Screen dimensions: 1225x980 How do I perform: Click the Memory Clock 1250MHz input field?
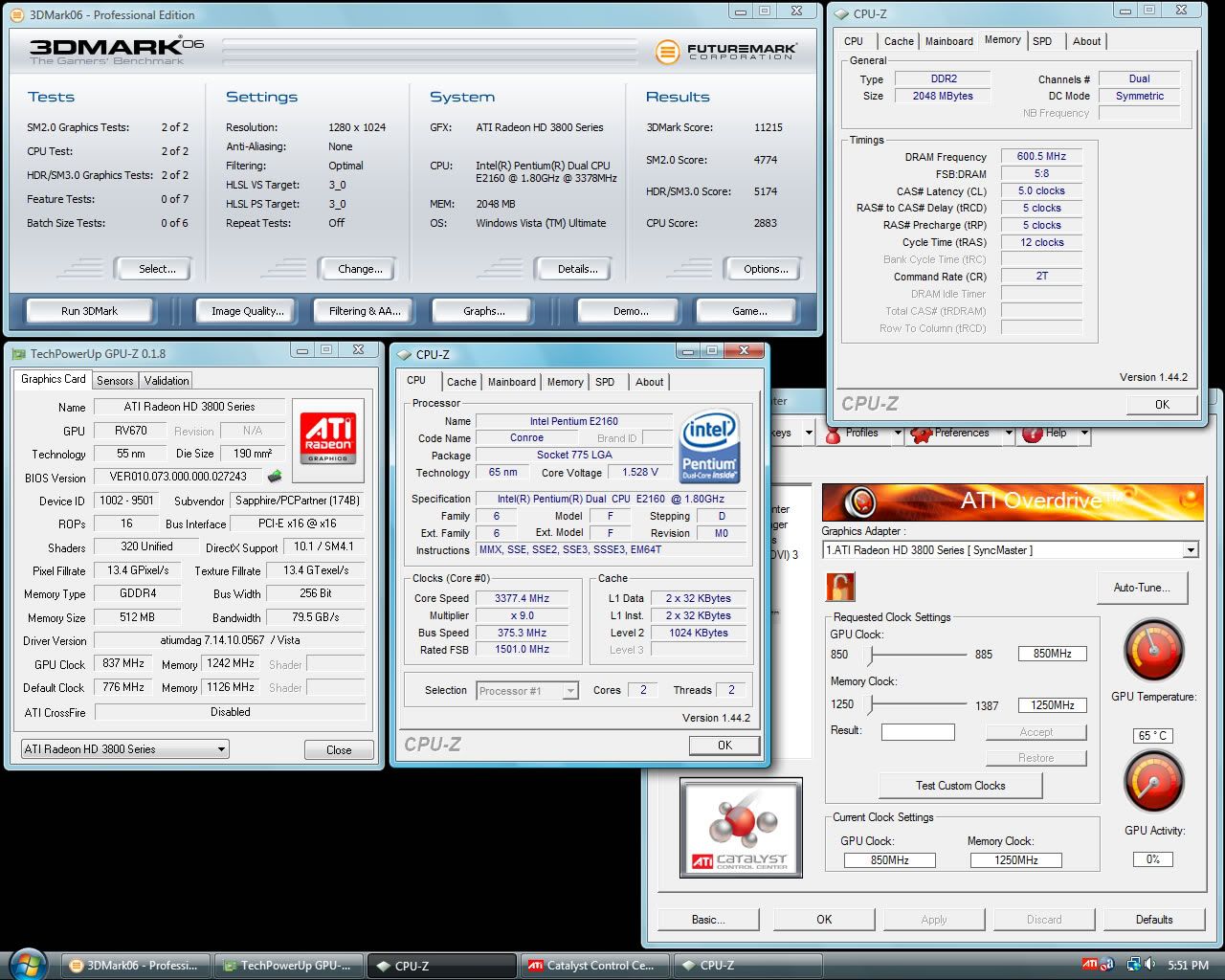point(1052,705)
